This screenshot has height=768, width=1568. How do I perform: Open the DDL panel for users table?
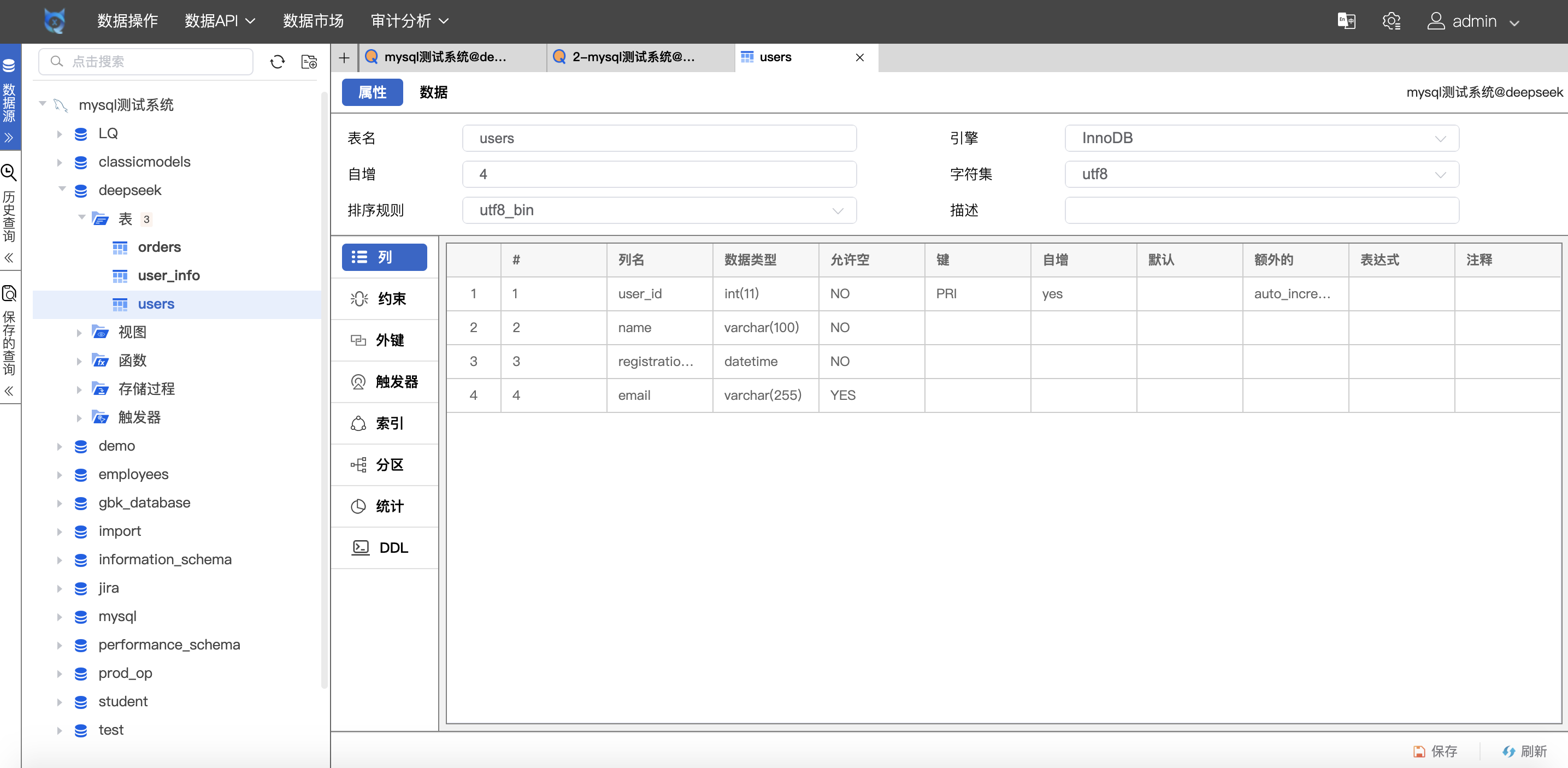pyautogui.click(x=384, y=548)
